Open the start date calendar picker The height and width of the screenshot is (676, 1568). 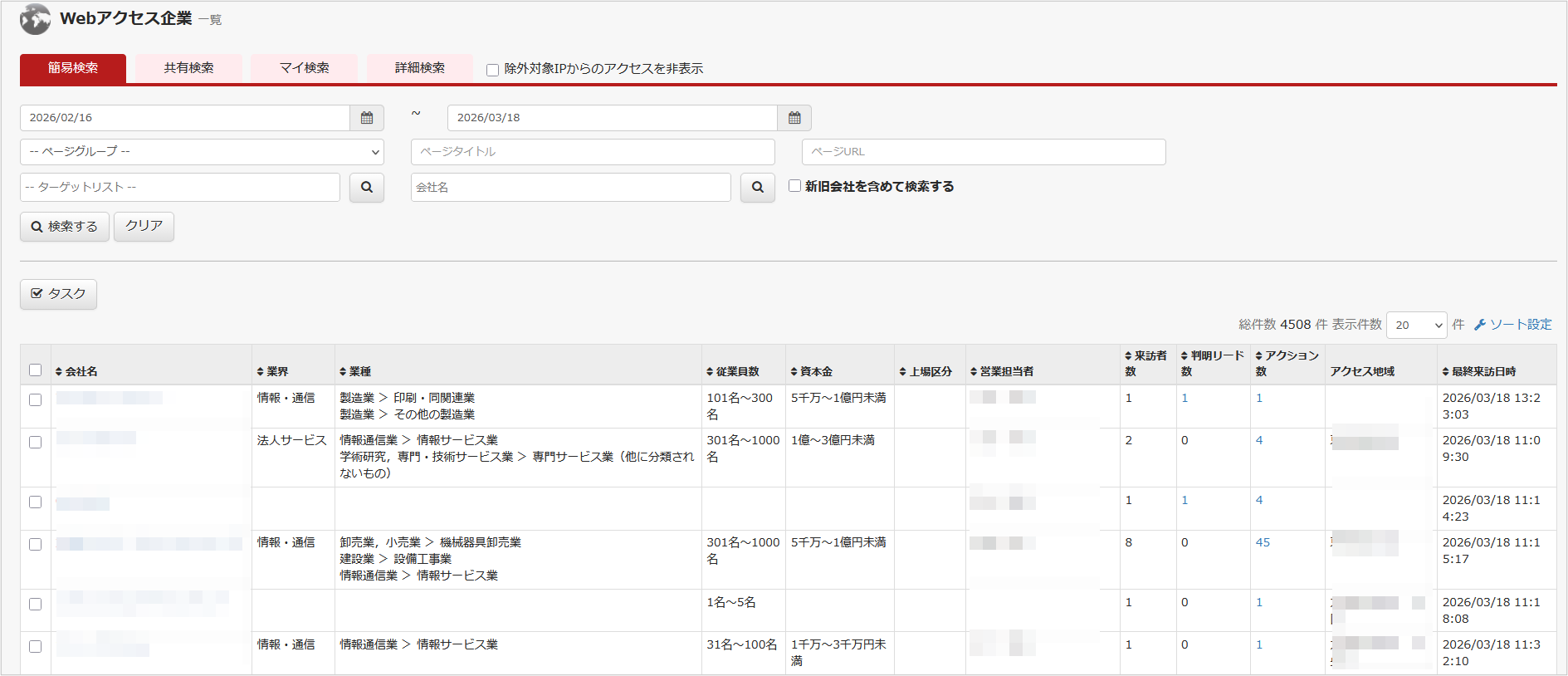367,118
